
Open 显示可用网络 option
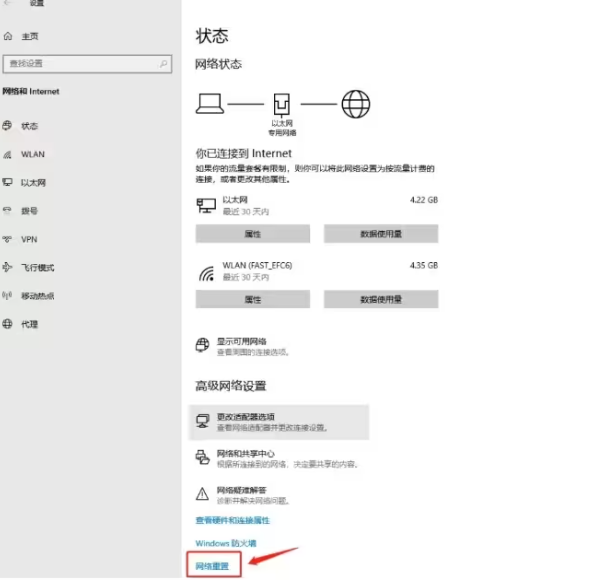tap(243, 346)
